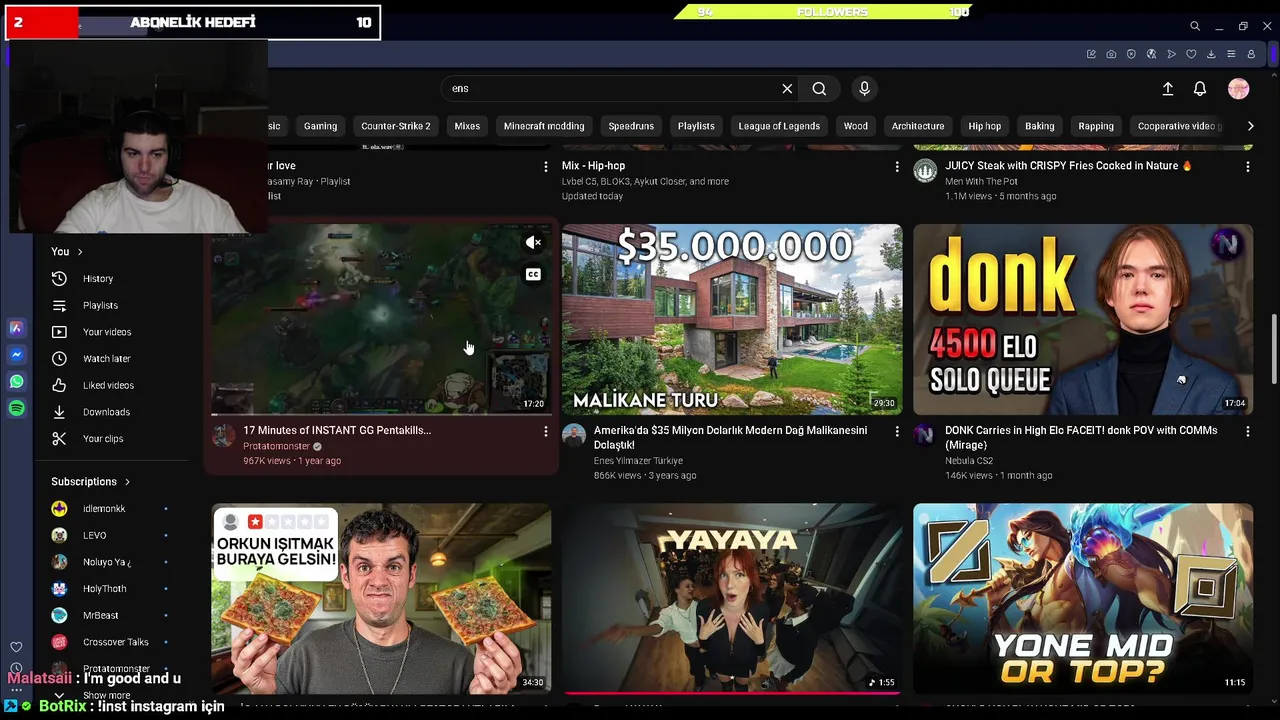
Task: Click the upload/create icon
Action: click(1167, 89)
